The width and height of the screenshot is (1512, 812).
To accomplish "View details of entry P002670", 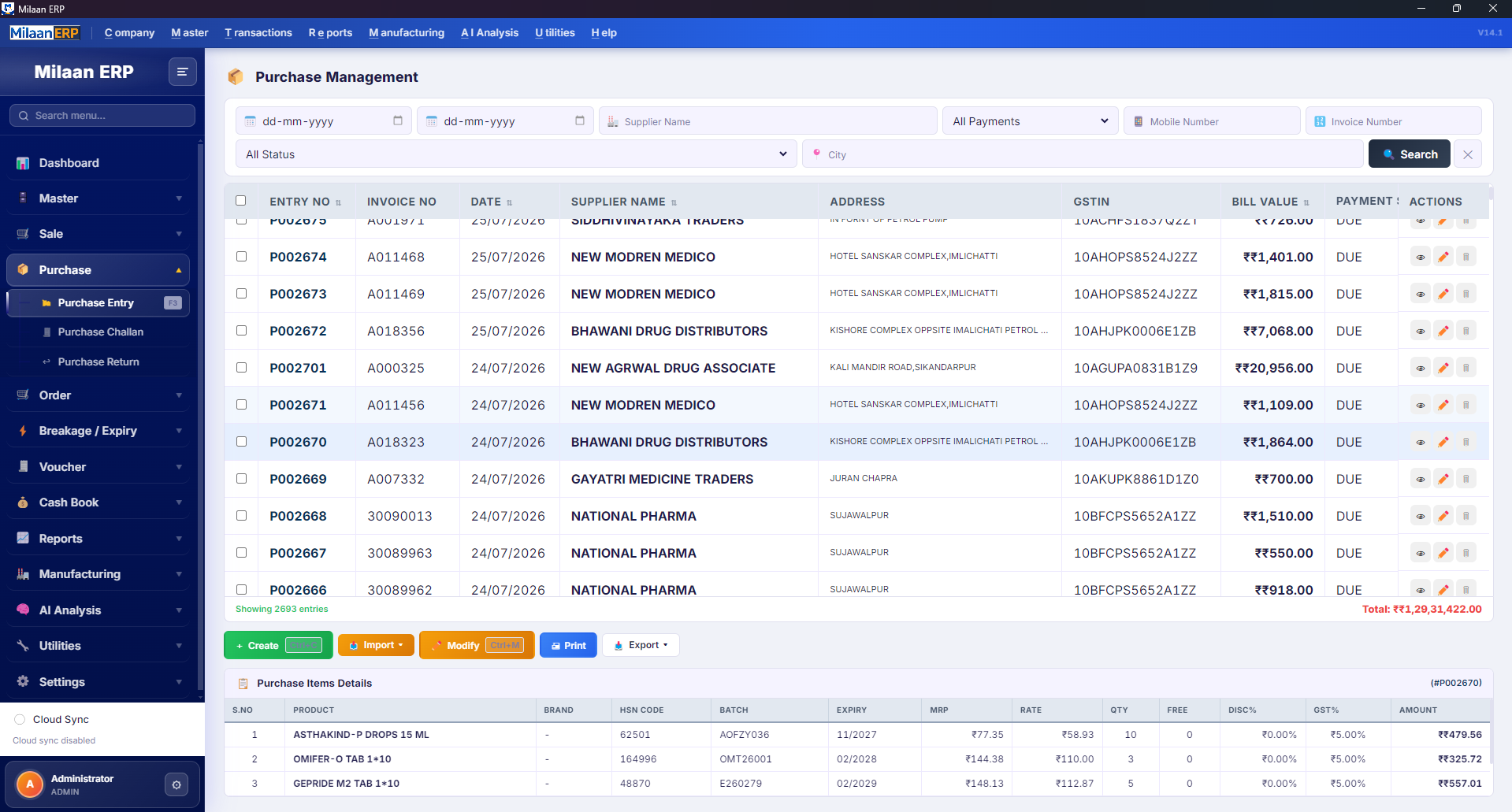I will coord(1420,442).
